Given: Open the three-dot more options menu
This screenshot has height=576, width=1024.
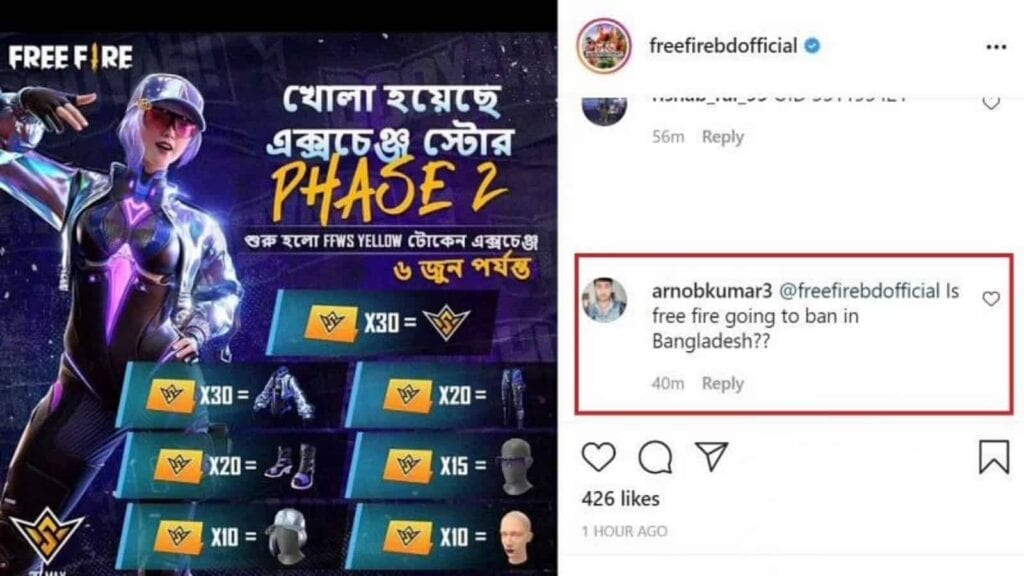Looking at the screenshot, I should [996, 46].
